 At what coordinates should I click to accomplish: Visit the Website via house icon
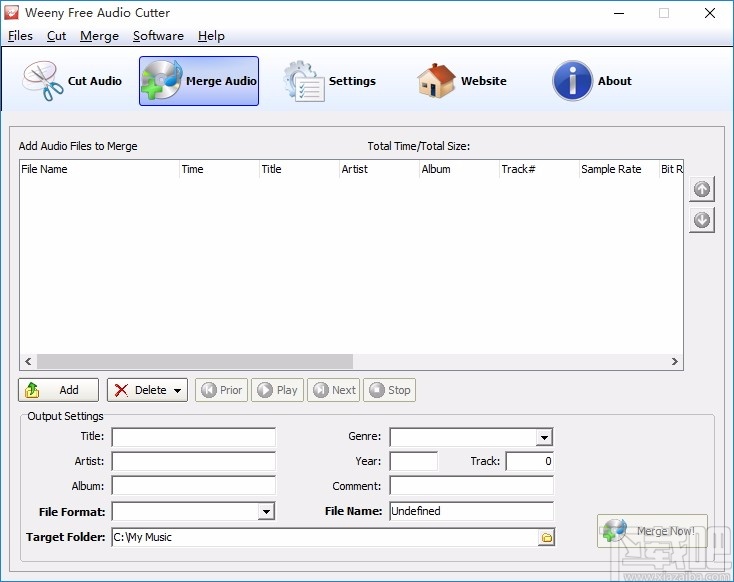(x=462, y=81)
